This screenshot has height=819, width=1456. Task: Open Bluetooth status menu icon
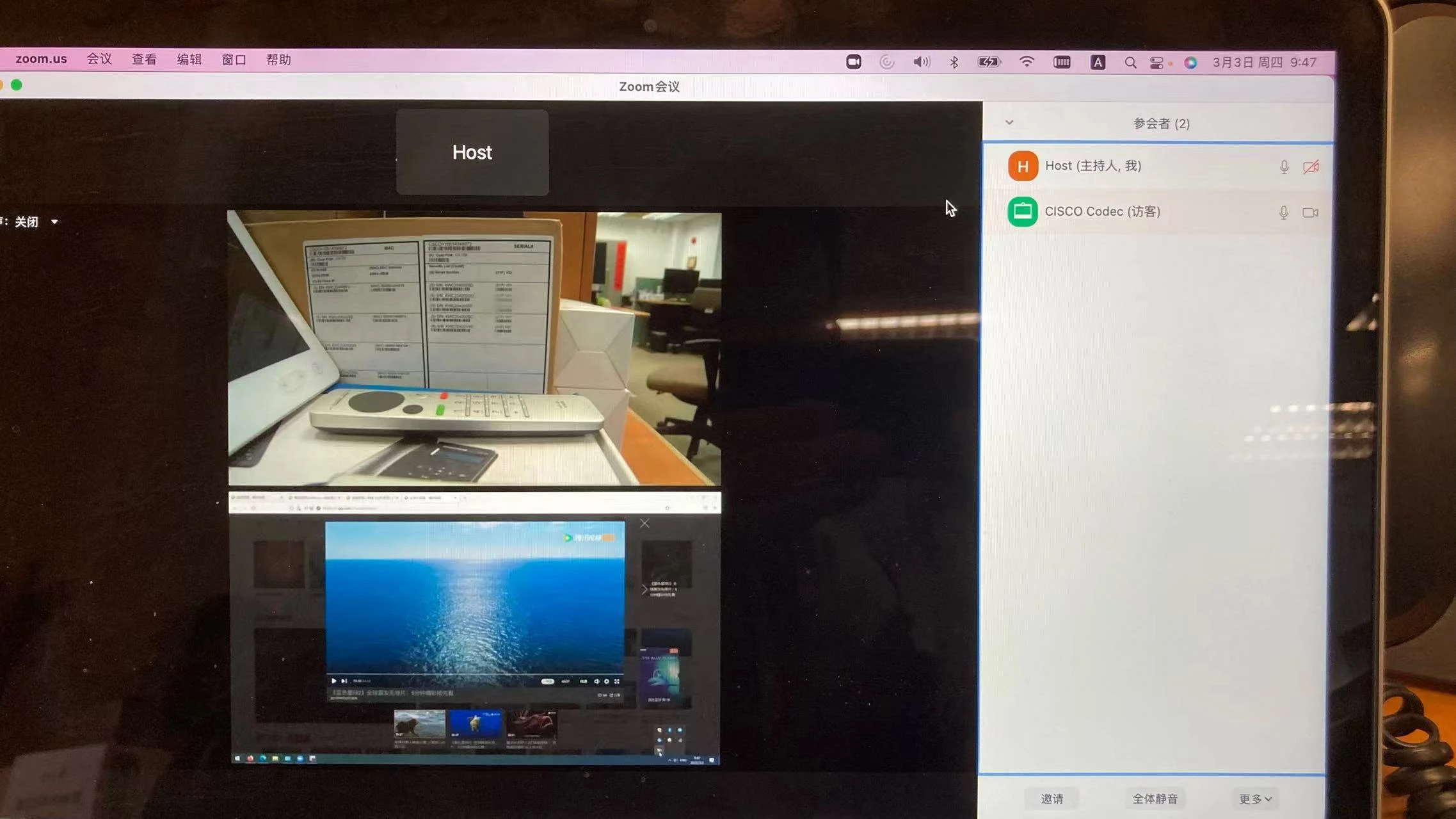(954, 62)
